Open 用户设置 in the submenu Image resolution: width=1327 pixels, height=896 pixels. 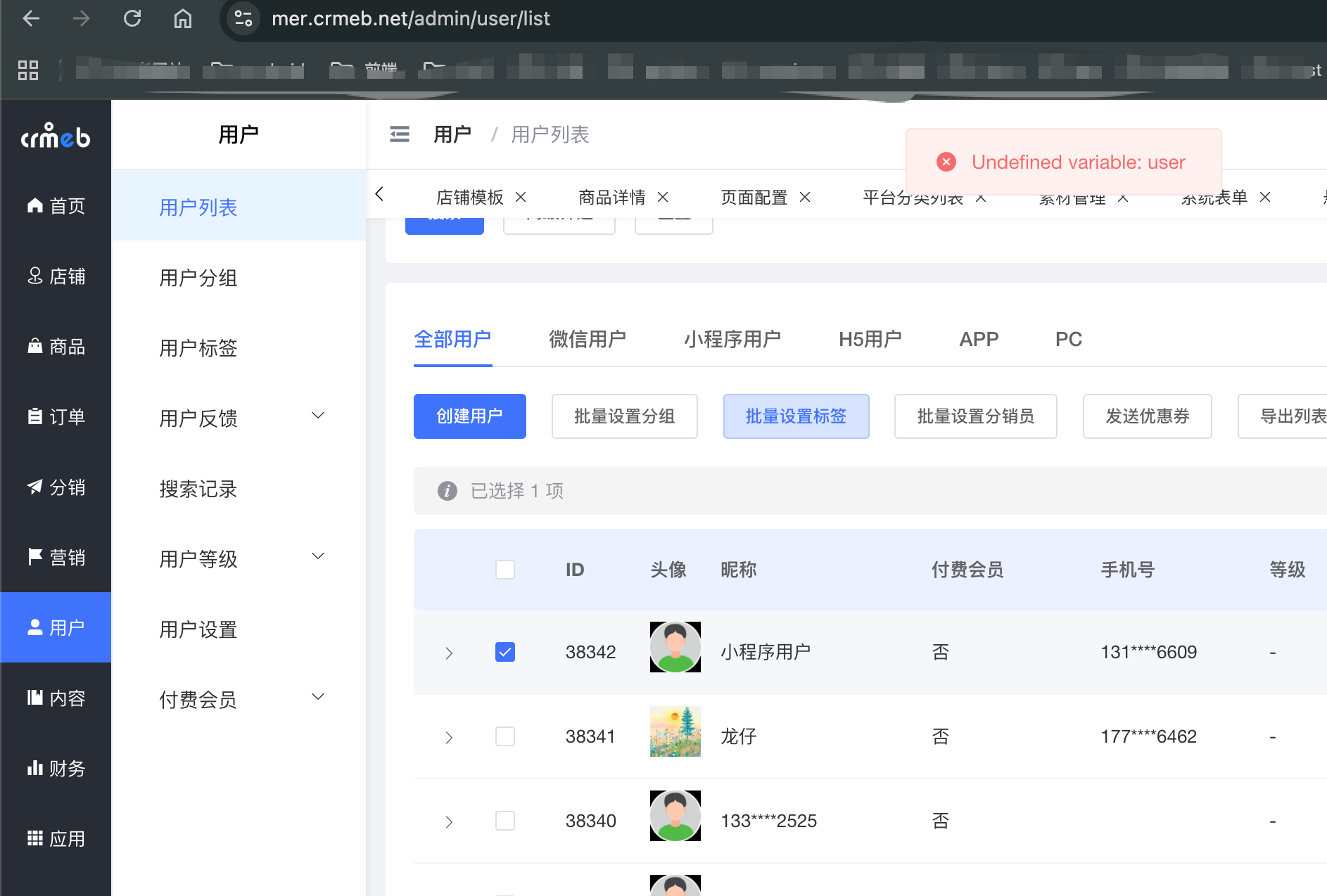(x=239, y=629)
